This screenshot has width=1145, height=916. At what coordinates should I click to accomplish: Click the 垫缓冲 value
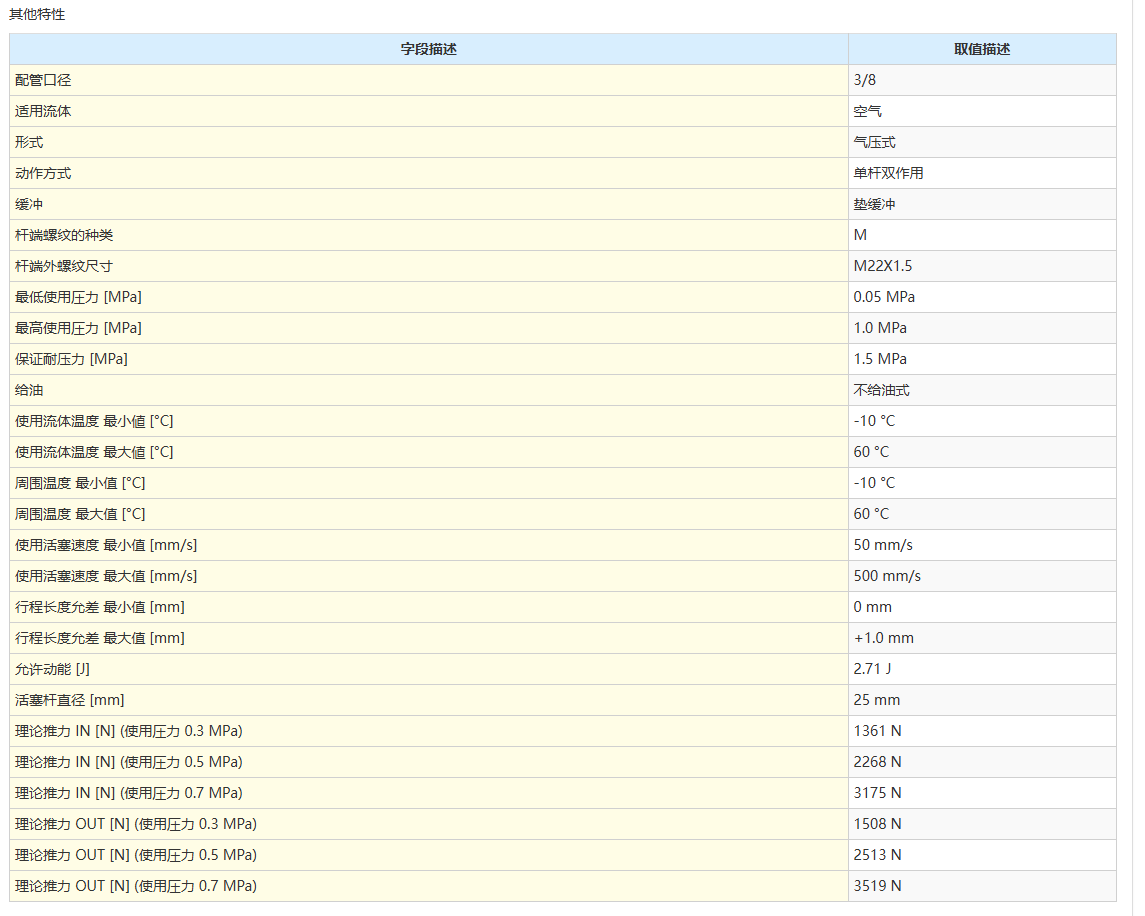[x=874, y=204]
